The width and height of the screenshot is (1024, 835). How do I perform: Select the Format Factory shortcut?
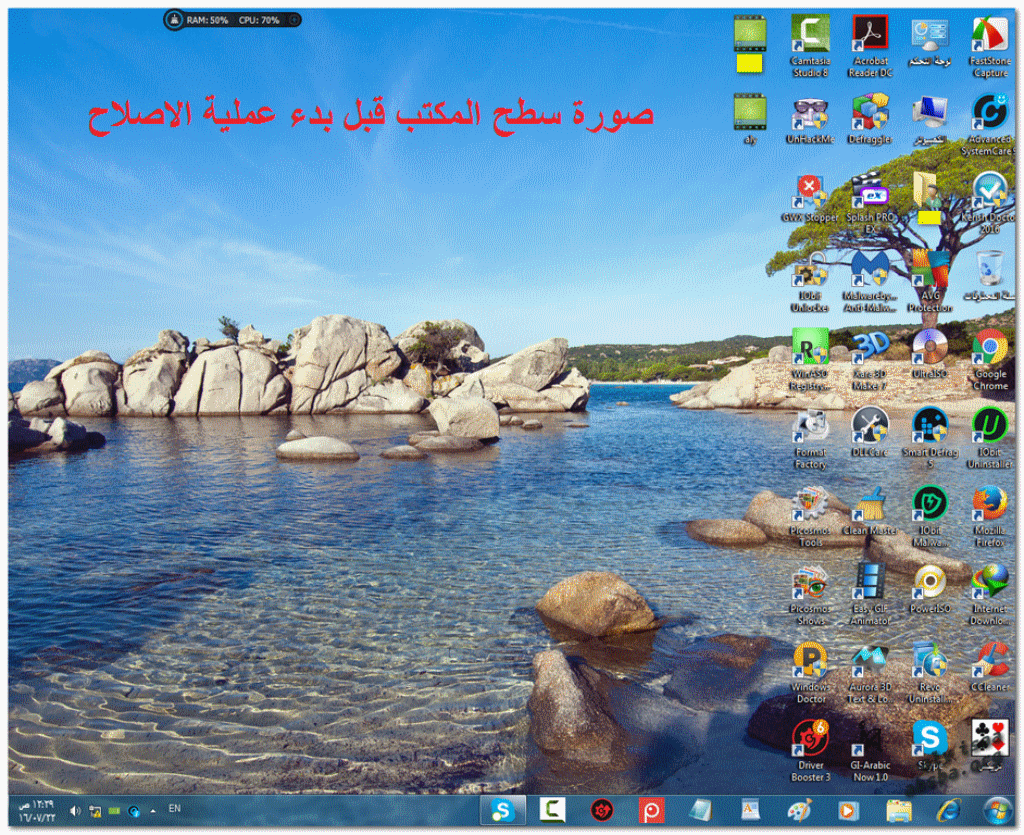click(810, 425)
